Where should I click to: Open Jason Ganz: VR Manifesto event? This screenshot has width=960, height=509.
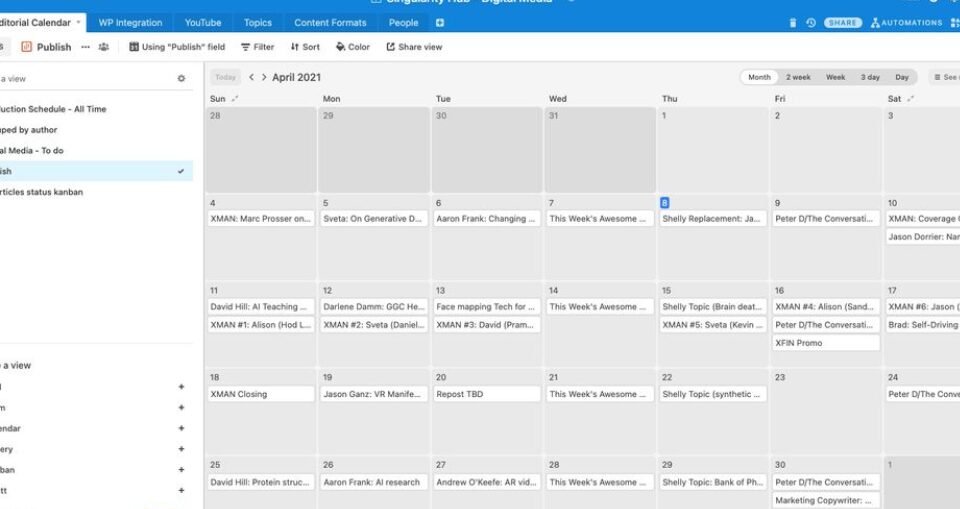pos(373,394)
